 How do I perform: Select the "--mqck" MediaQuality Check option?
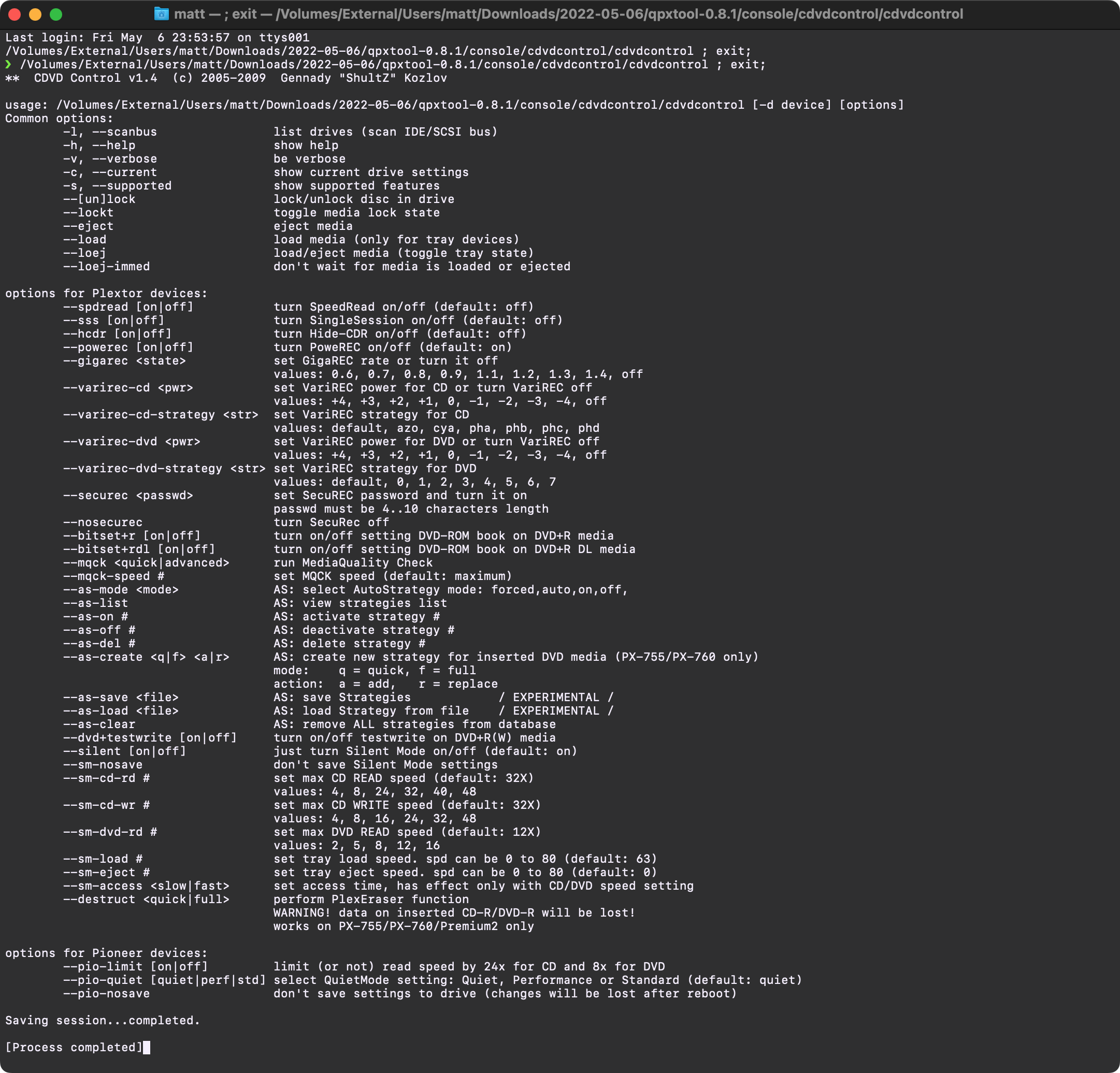click(x=146, y=562)
